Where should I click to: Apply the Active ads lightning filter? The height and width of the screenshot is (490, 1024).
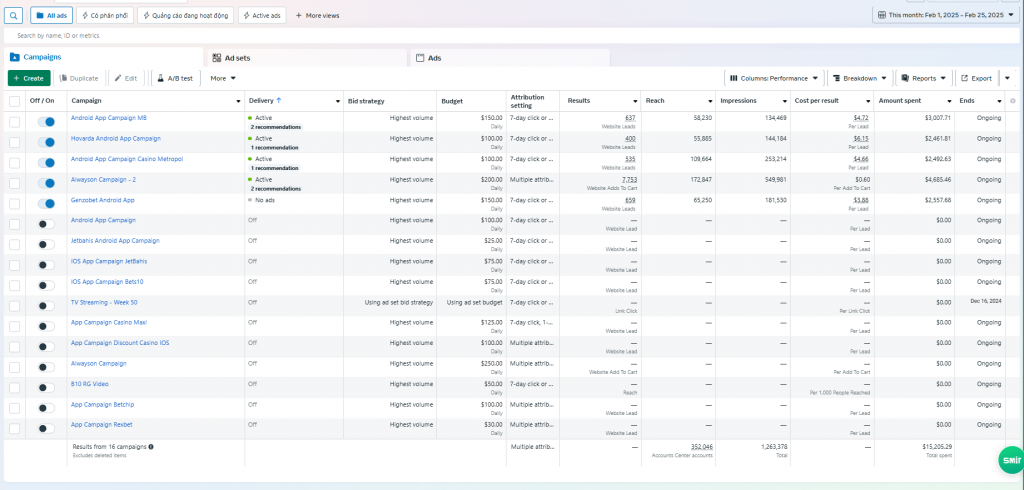point(262,16)
